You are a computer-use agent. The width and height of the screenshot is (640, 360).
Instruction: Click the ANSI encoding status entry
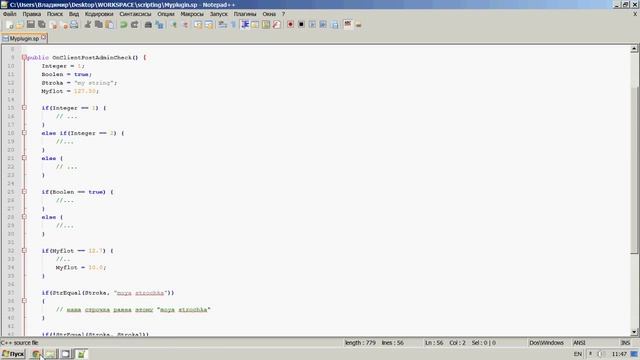[579, 343]
